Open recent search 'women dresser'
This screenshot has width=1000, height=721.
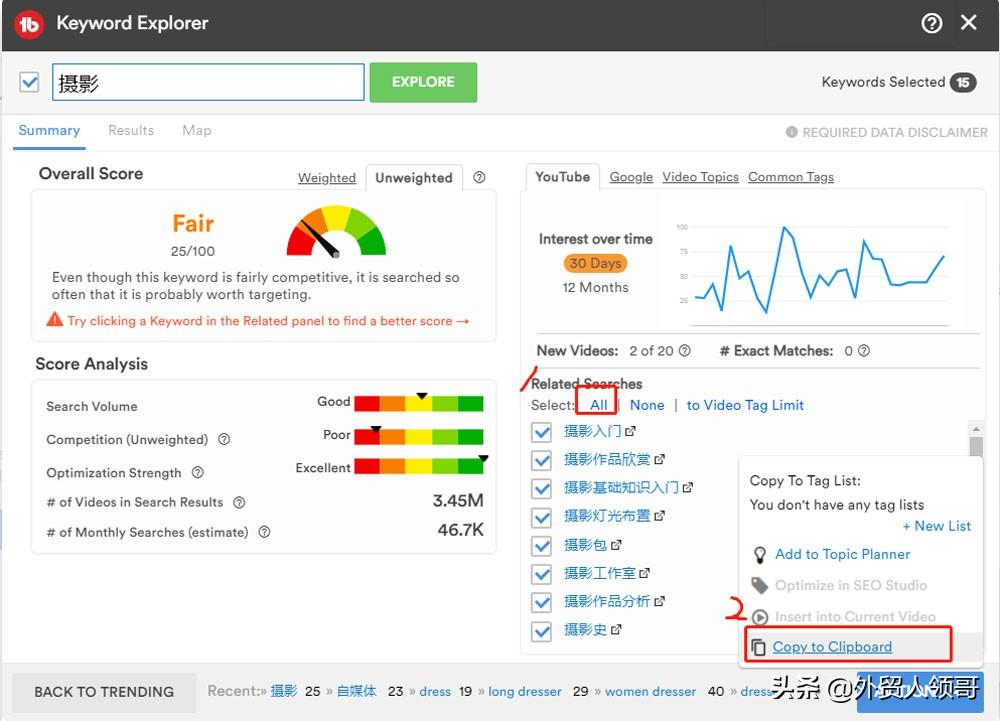[x=651, y=692]
